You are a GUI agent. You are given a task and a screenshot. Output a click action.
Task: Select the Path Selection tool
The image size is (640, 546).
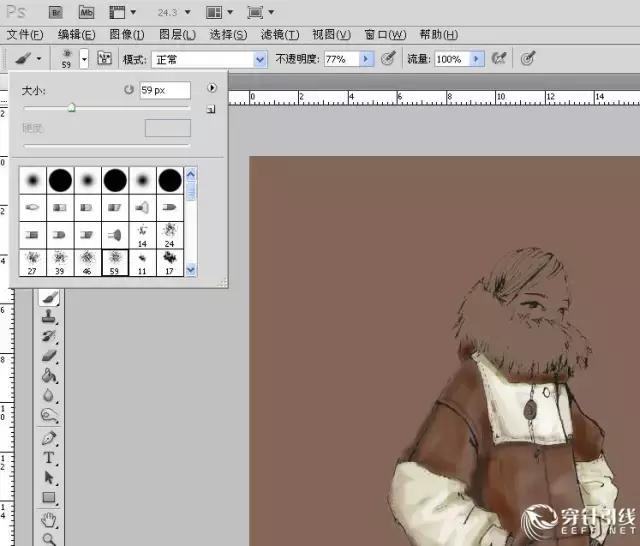[x=49, y=477]
